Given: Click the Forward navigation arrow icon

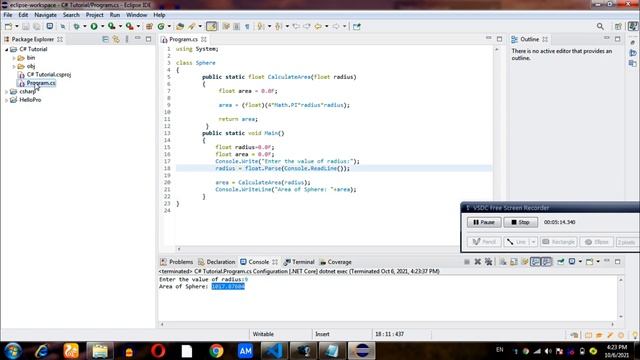Looking at the screenshot, I should click(x=336, y=27).
